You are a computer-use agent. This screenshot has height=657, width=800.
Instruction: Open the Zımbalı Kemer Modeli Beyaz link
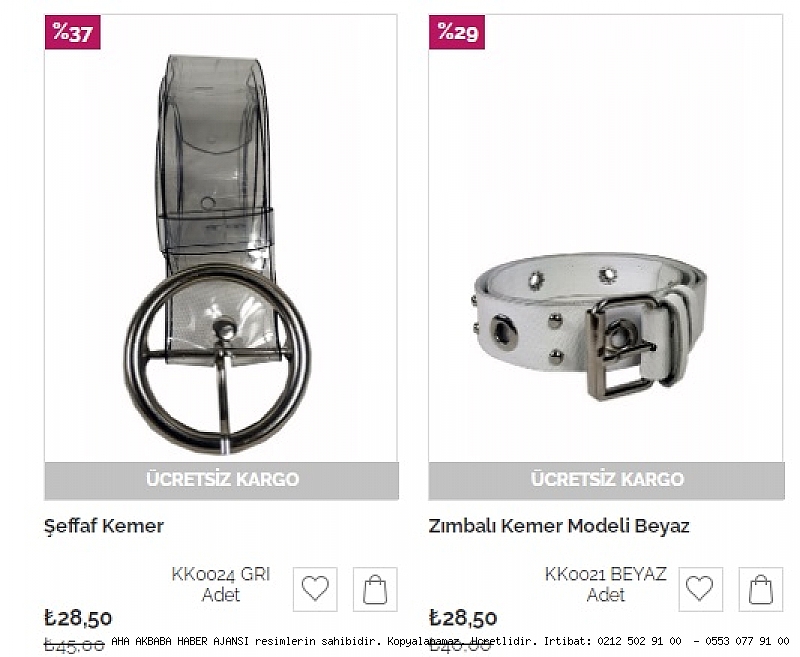[x=559, y=525]
